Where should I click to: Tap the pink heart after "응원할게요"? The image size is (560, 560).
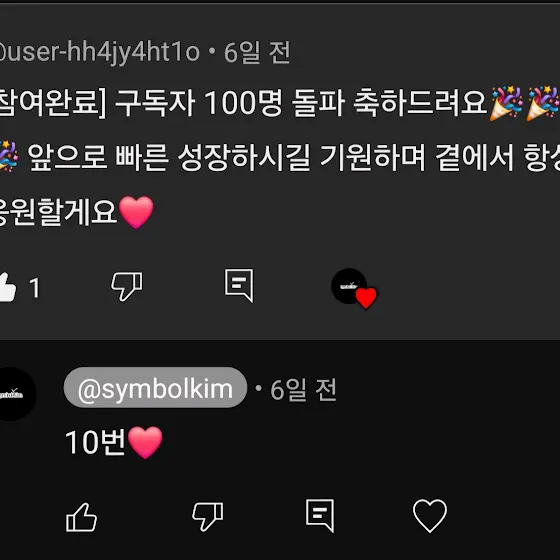click(x=136, y=212)
